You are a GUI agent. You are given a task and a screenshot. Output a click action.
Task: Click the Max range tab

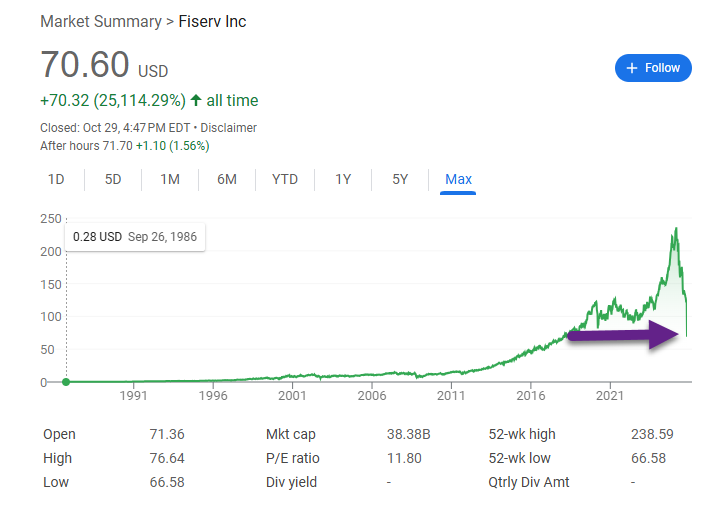pyautogui.click(x=458, y=179)
